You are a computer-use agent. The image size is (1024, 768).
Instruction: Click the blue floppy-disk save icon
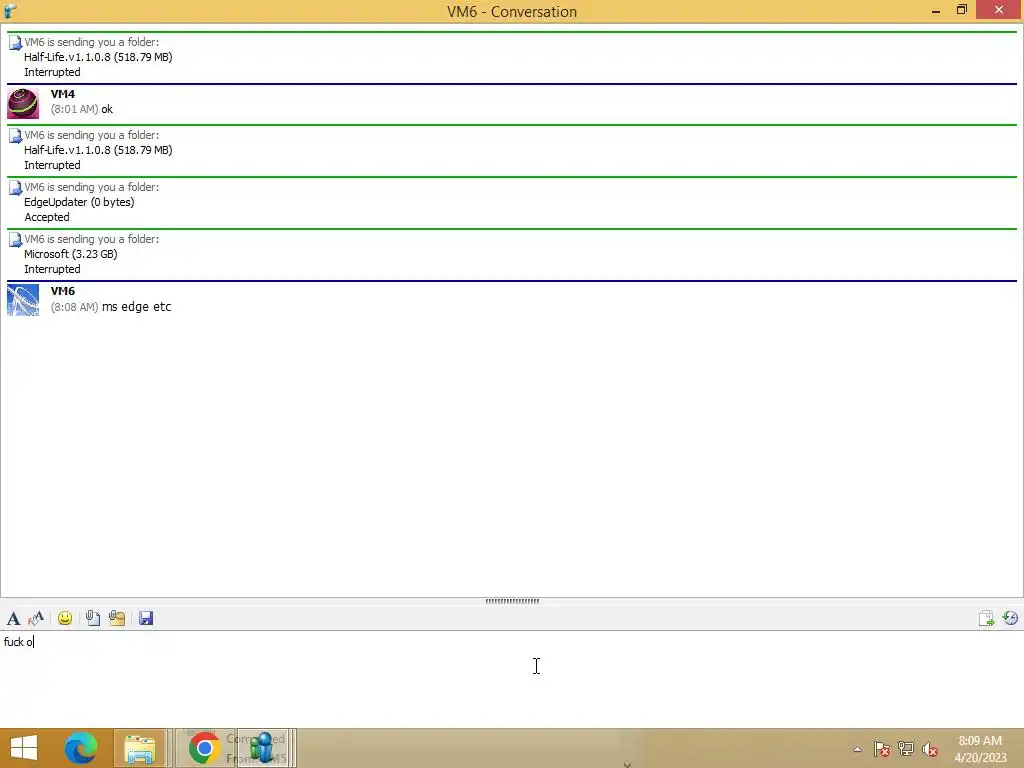tap(146, 618)
